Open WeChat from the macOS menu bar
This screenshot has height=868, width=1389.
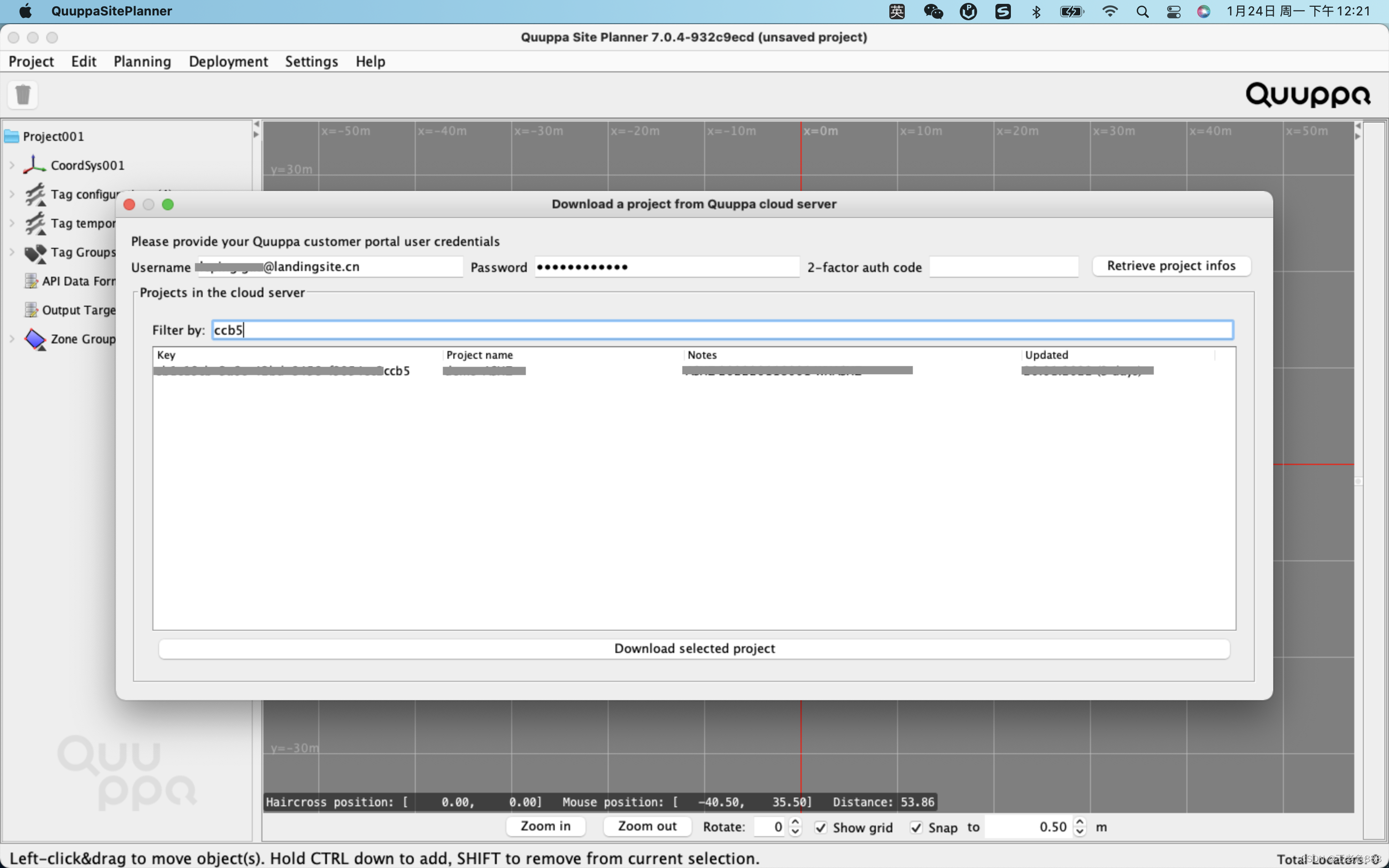933,12
